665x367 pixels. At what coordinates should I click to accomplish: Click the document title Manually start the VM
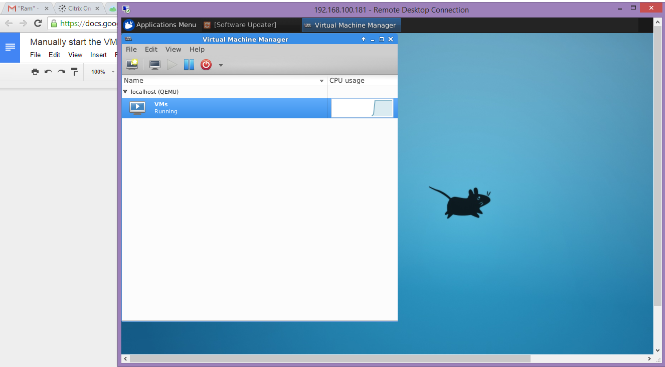coord(73,42)
